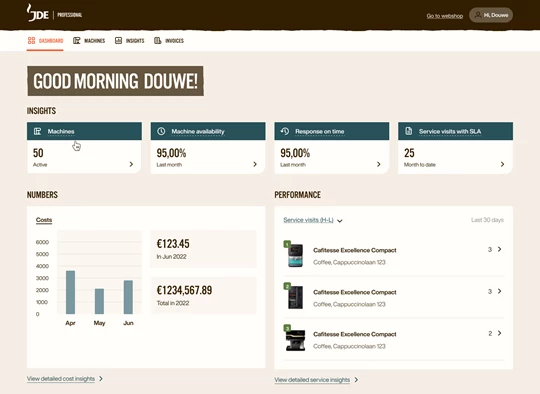Expand the rank 2 machine row chevron
This screenshot has height=394, width=540.
(500, 291)
